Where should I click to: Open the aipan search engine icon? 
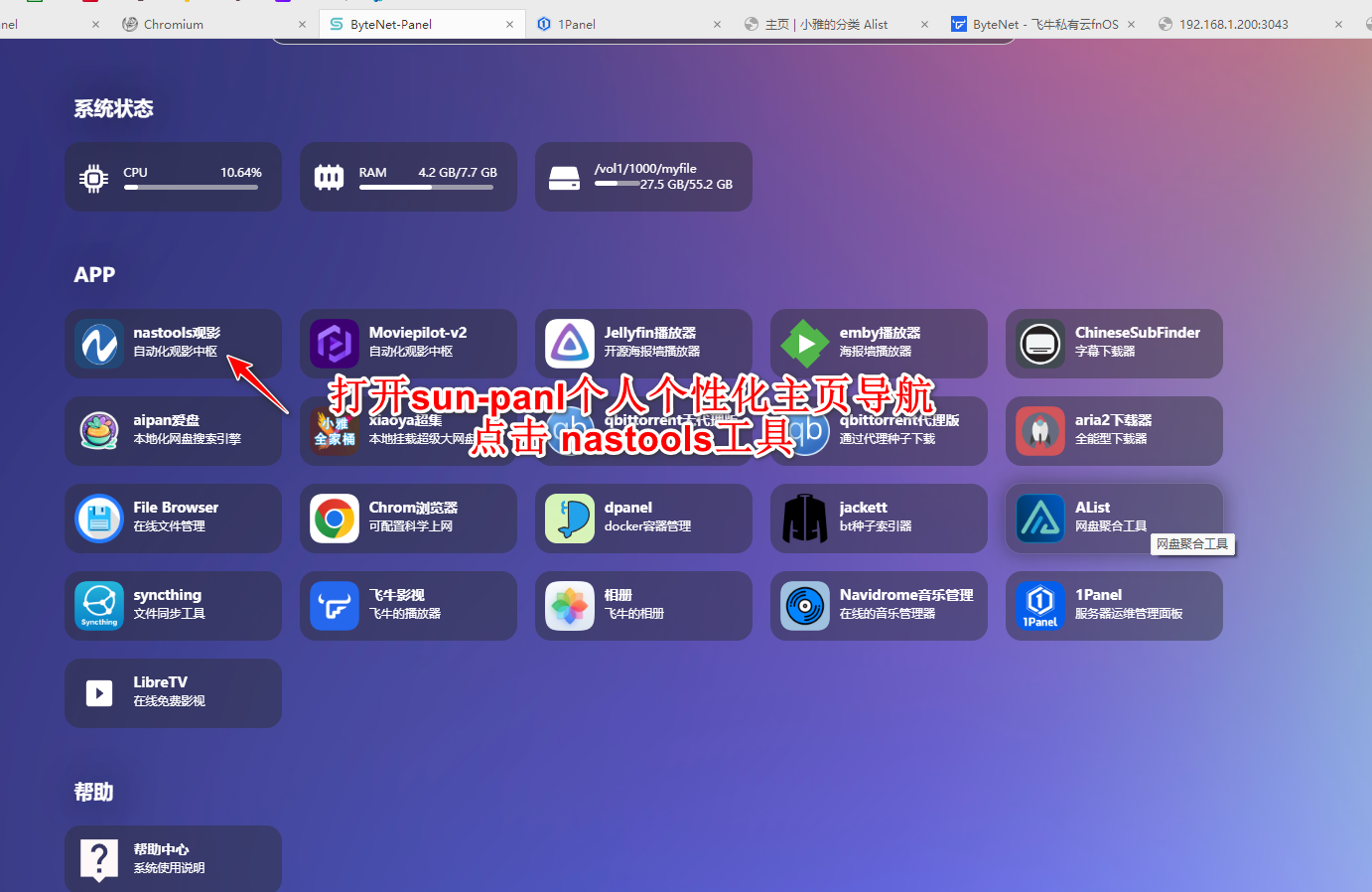[x=99, y=431]
